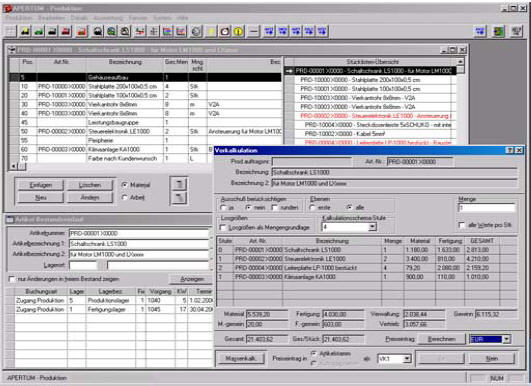
Task: Select Ausschuß berücksichtigen ja option
Action: pyautogui.click(x=224, y=208)
